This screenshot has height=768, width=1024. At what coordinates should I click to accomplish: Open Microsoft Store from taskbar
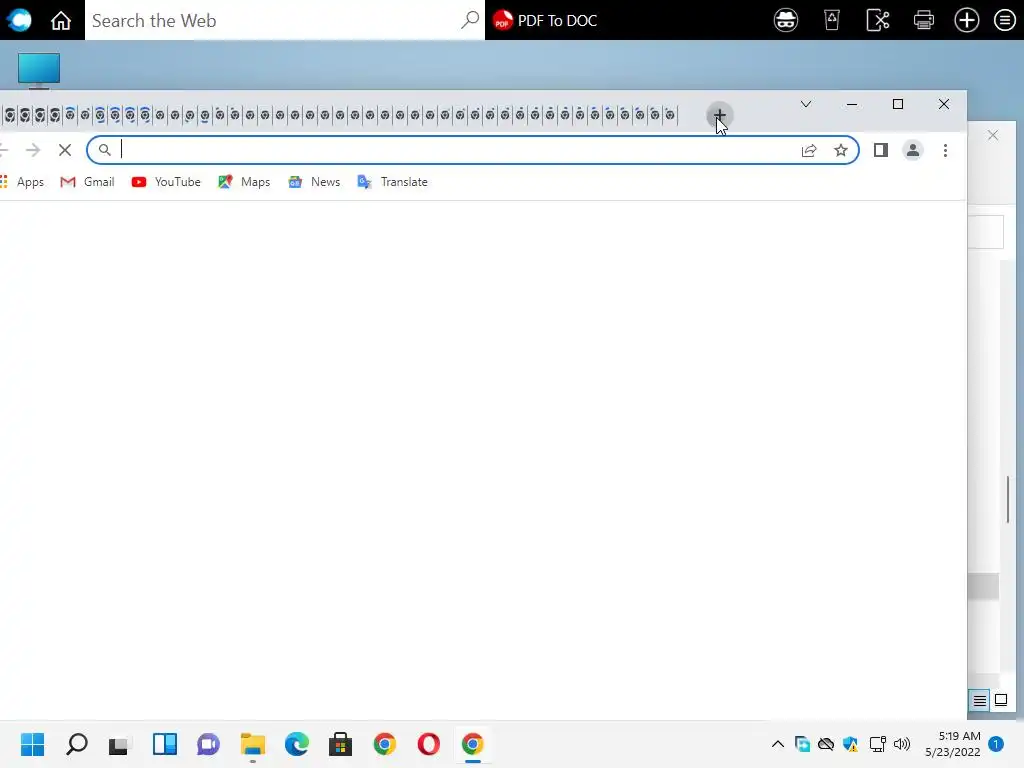pyautogui.click(x=340, y=744)
